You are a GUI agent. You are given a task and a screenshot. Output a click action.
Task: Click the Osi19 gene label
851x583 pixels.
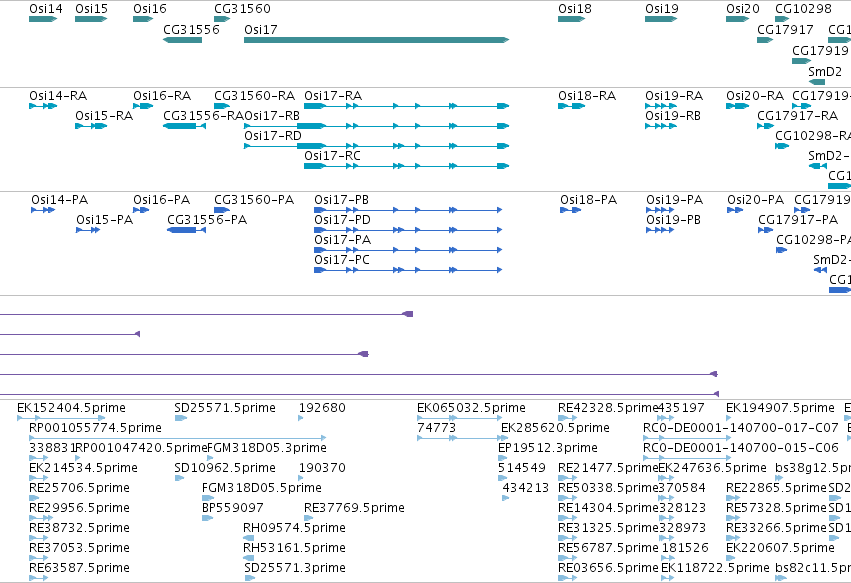pos(662,9)
